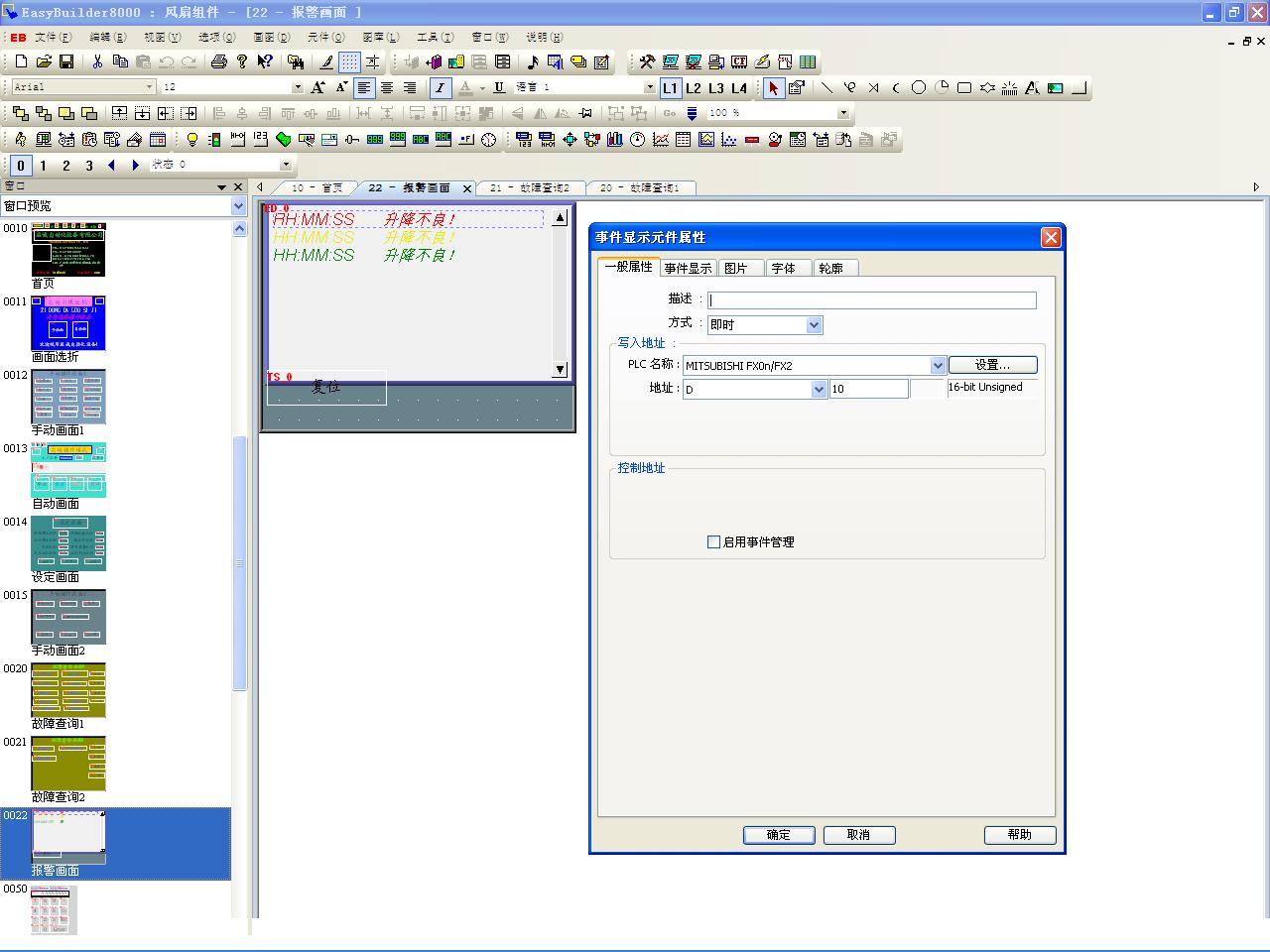
Task: Open the PLC 名称 dropdown
Action: pyautogui.click(x=938, y=366)
